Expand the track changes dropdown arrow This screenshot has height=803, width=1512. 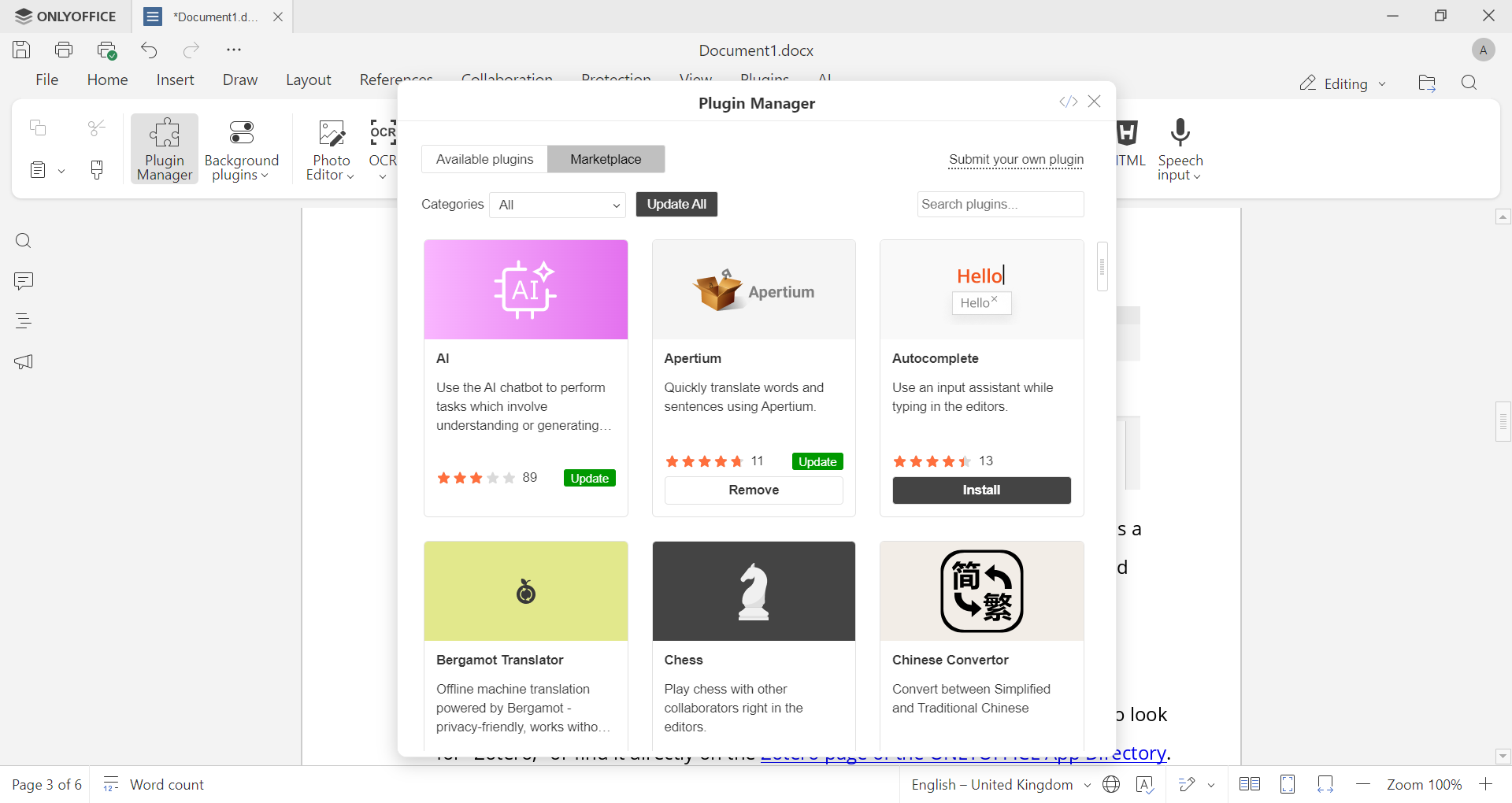click(x=1211, y=785)
